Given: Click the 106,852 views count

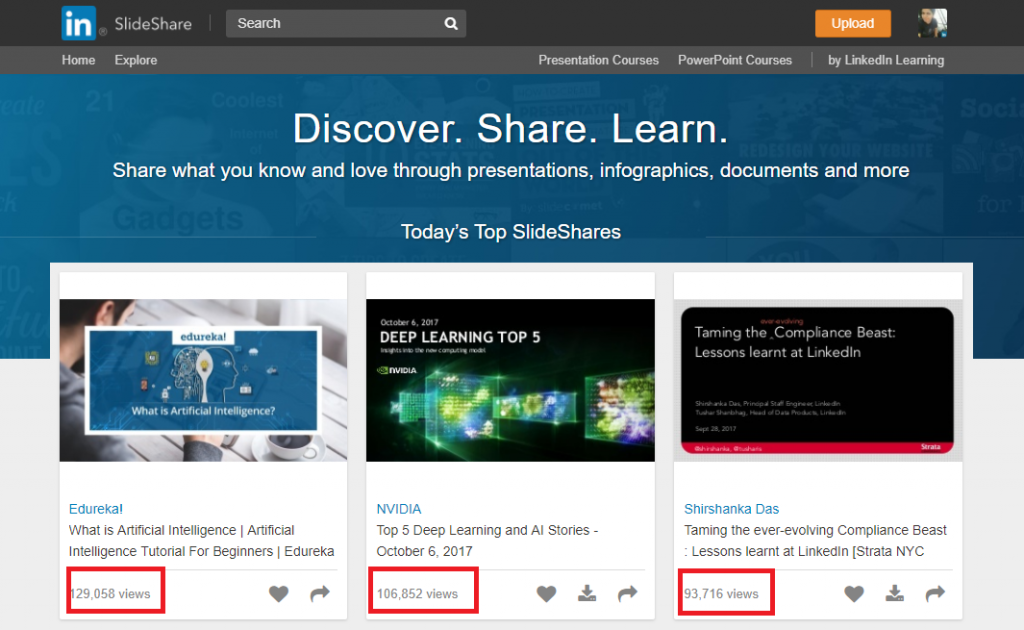Looking at the screenshot, I should click(x=417, y=594).
